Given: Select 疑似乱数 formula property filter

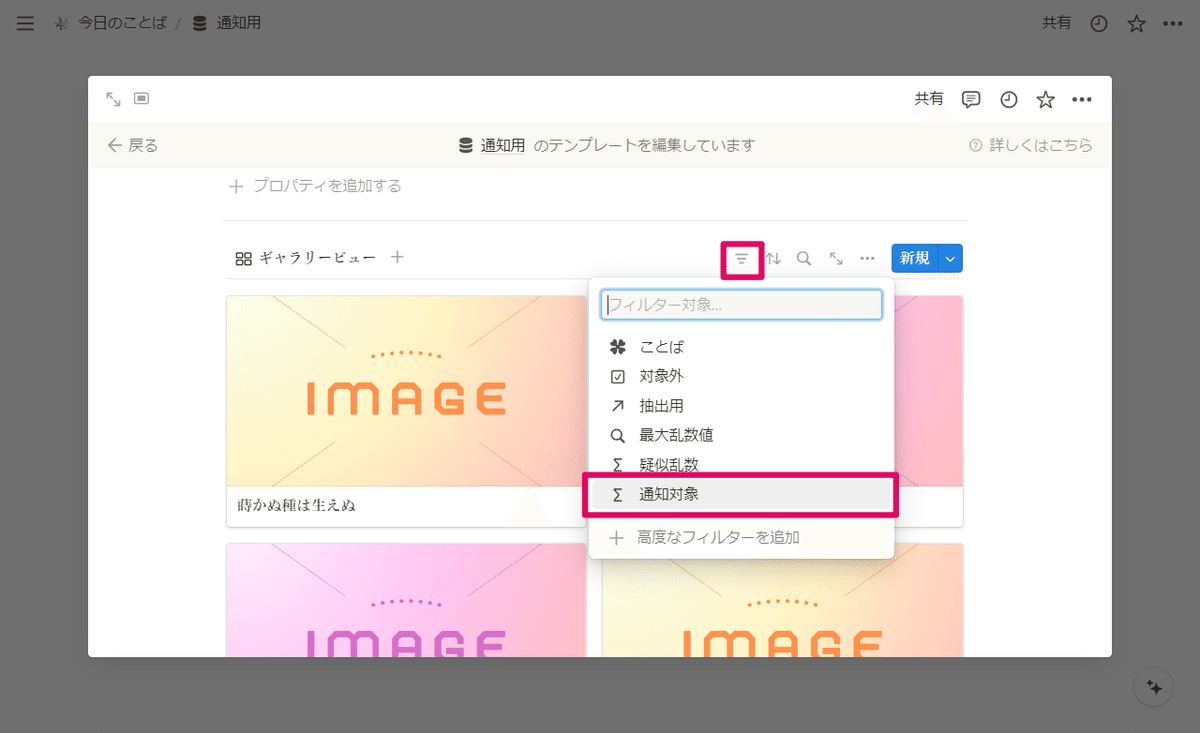Looking at the screenshot, I should (x=741, y=465).
